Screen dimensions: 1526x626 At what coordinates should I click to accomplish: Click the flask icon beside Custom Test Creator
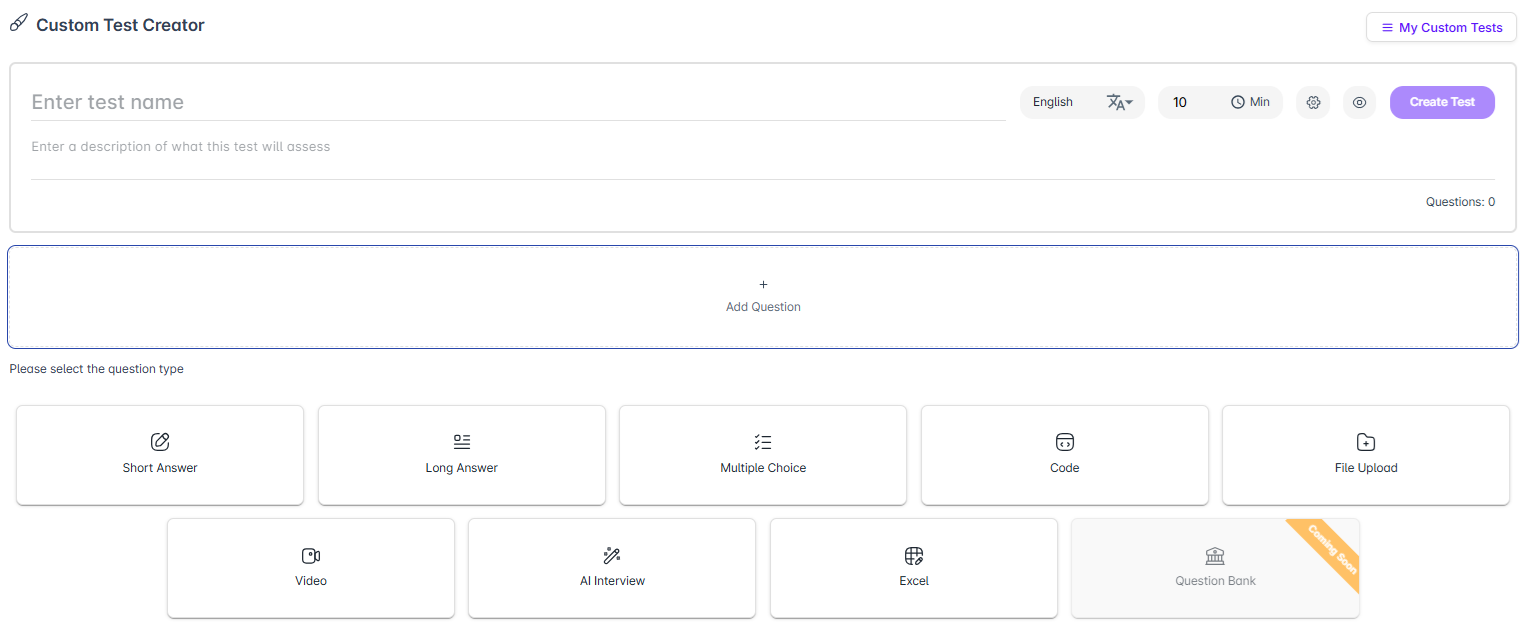pos(18,22)
